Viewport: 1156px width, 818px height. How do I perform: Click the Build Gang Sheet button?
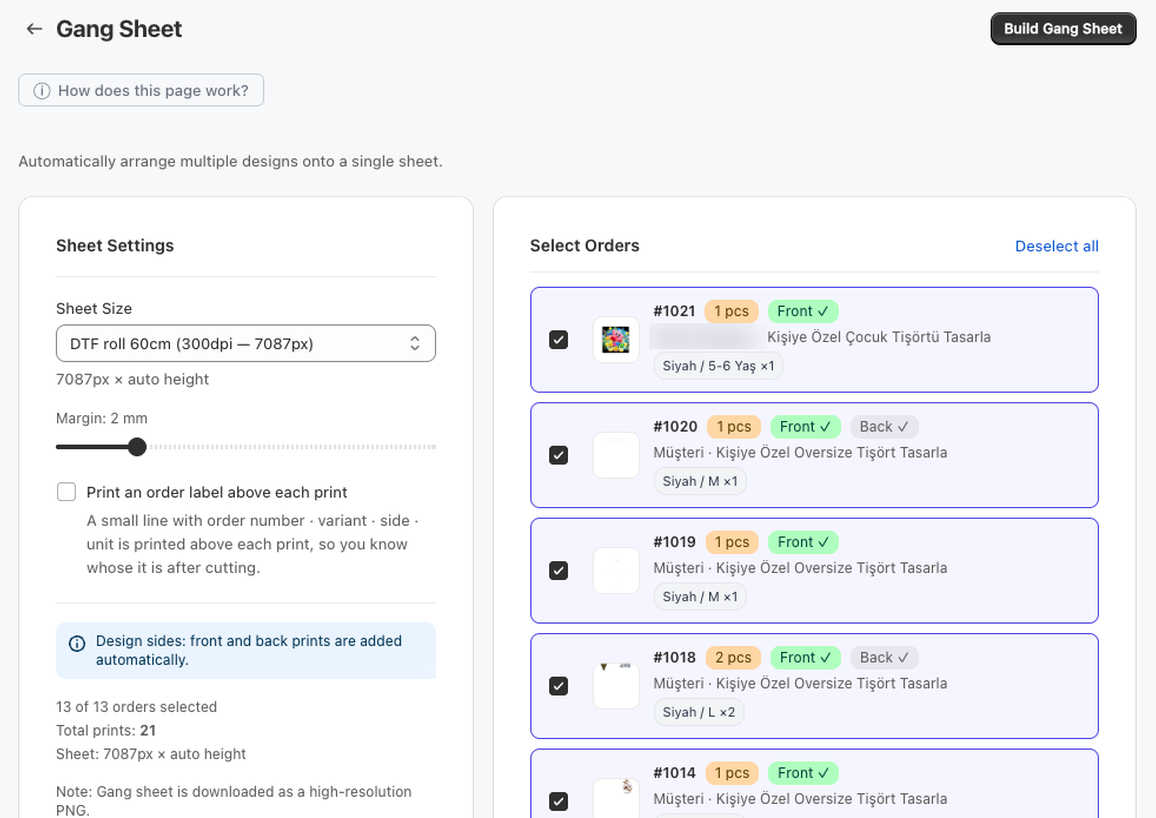click(1063, 29)
